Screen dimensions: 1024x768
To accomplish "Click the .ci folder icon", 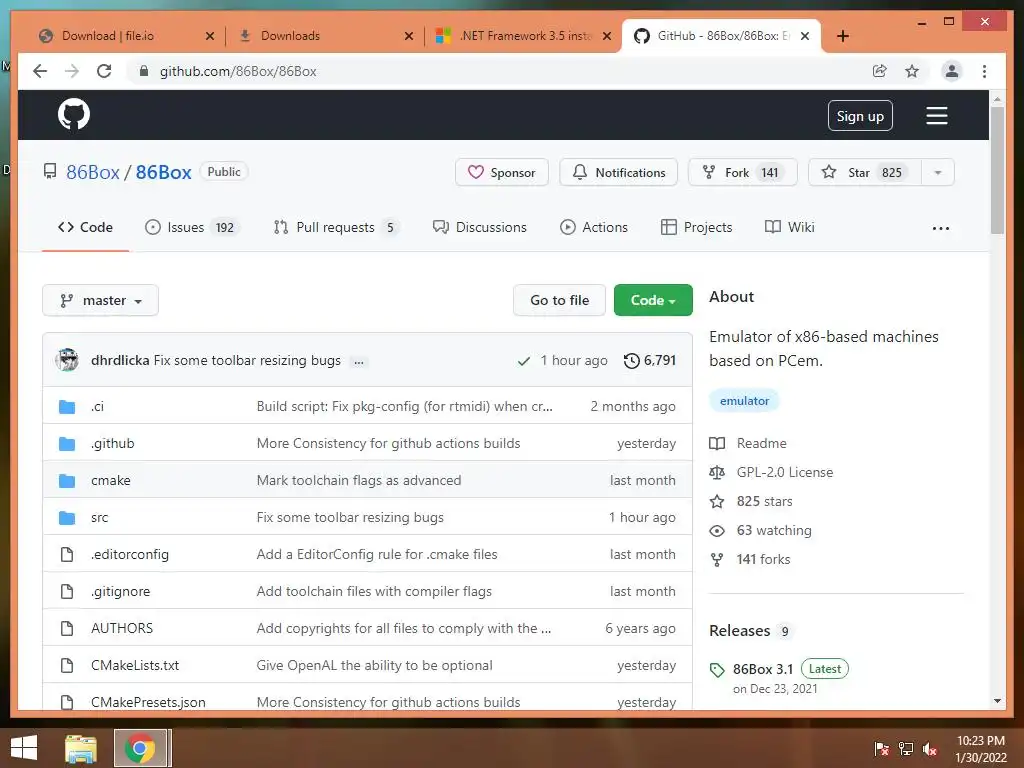I will coord(67,407).
